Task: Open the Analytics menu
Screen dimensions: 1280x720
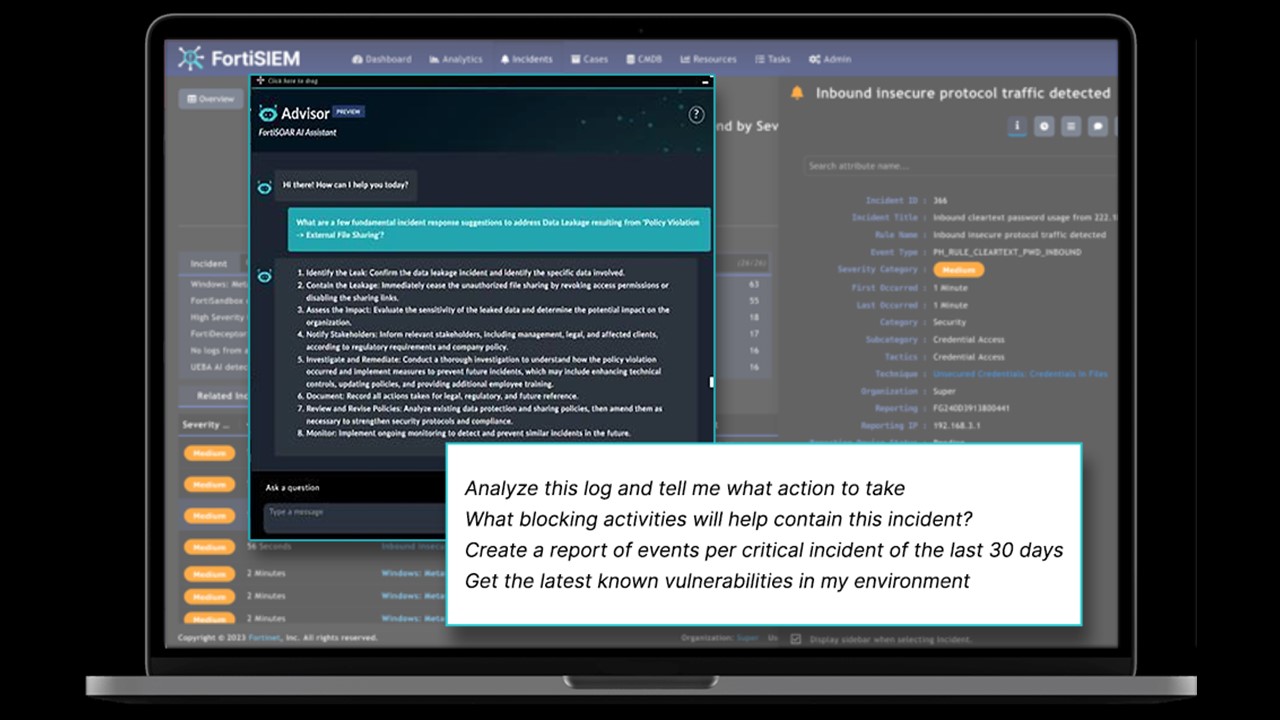Action: pos(456,59)
